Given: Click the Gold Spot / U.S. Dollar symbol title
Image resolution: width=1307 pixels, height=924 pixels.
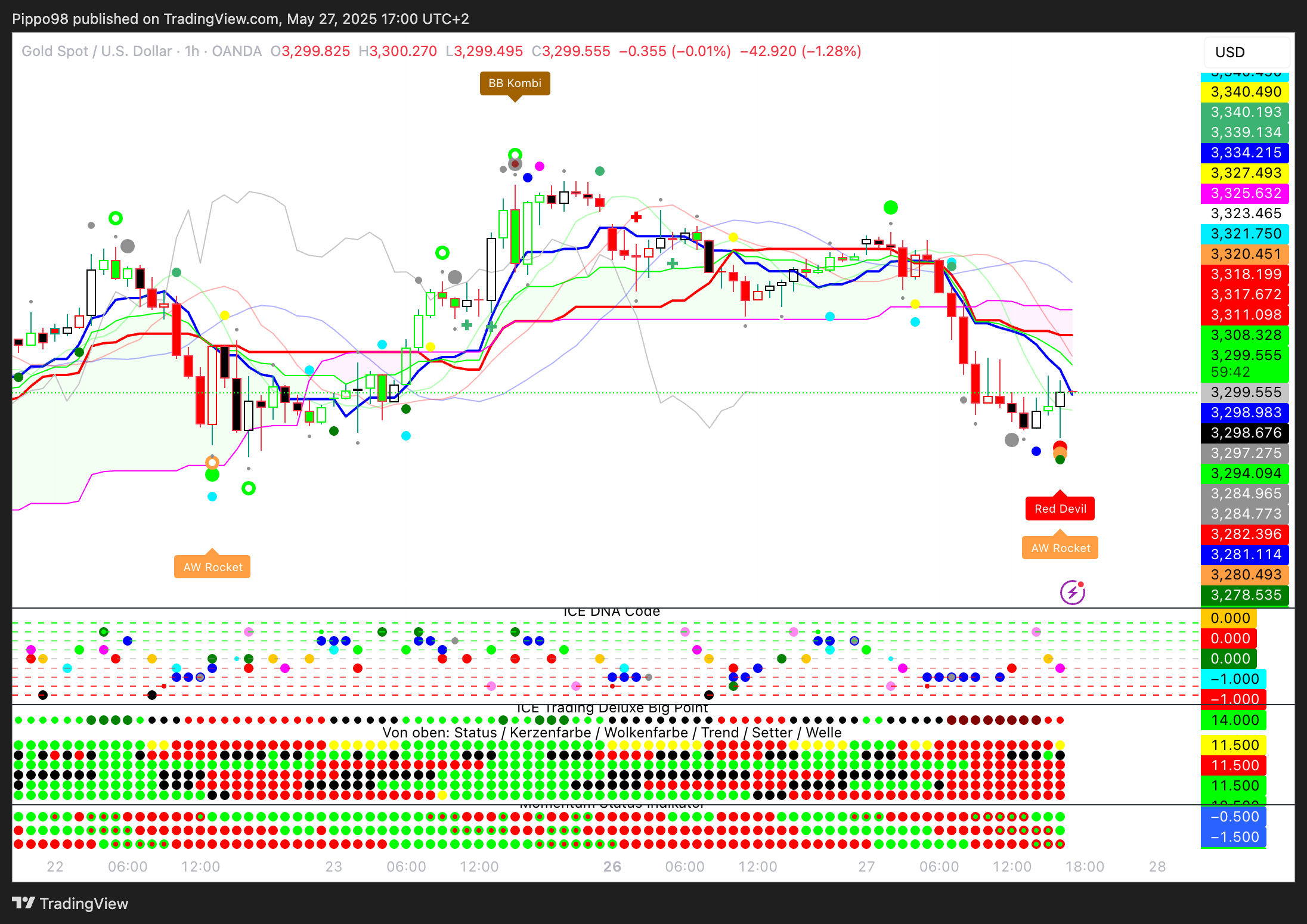Looking at the screenshot, I should coord(97,51).
